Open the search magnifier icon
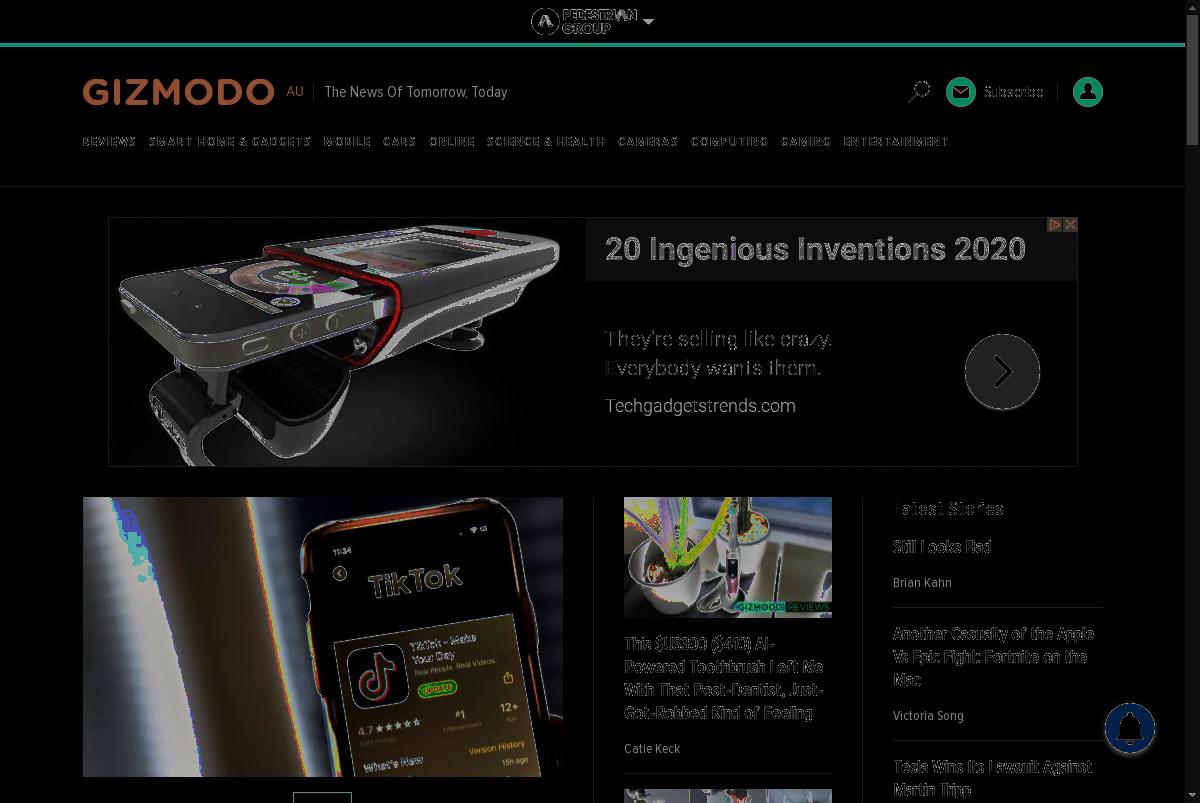This screenshot has height=803, width=1200. (918, 92)
